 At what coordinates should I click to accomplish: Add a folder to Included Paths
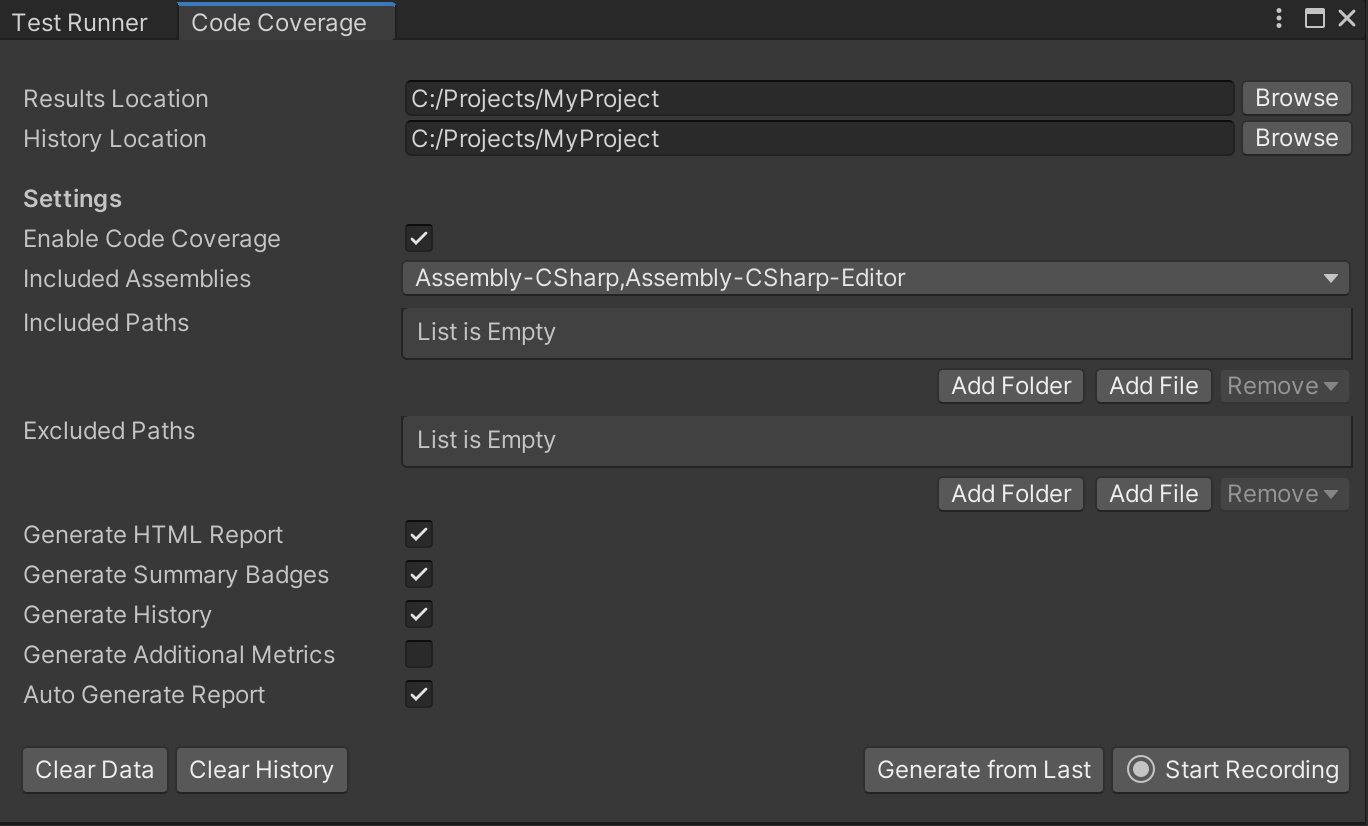click(x=1010, y=385)
